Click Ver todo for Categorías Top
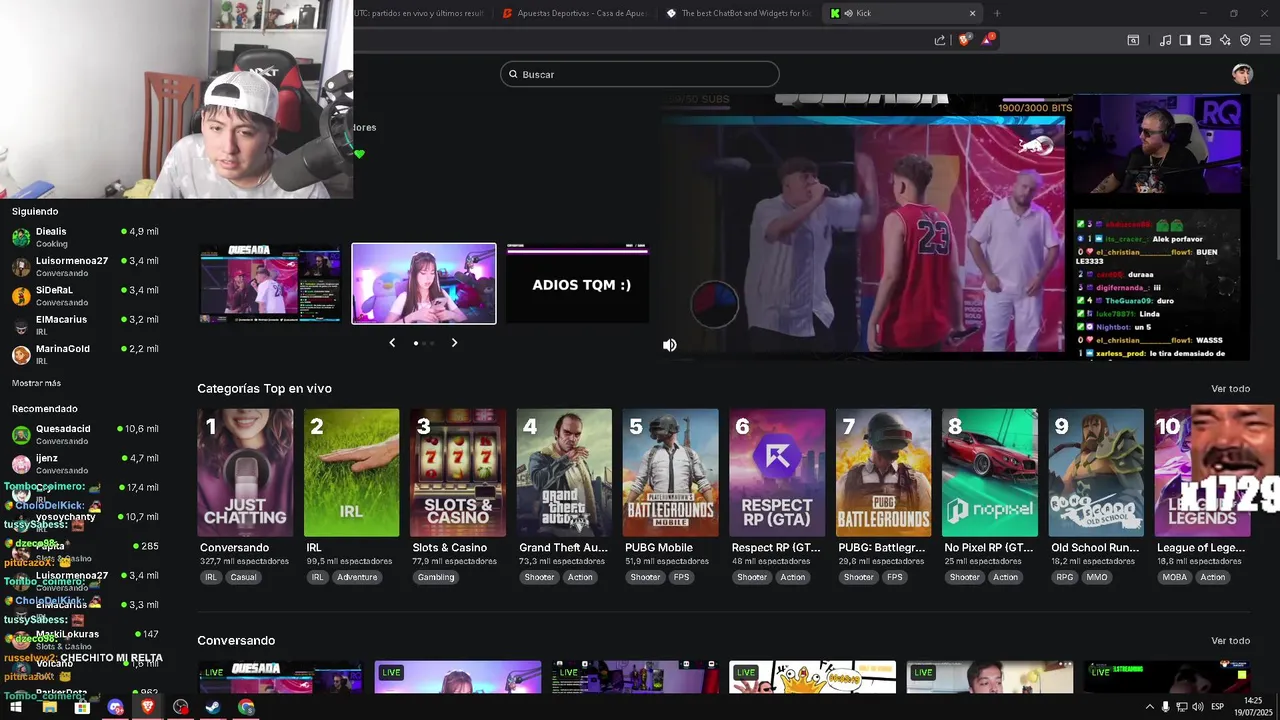This screenshot has height=720, width=1280. [1230, 389]
